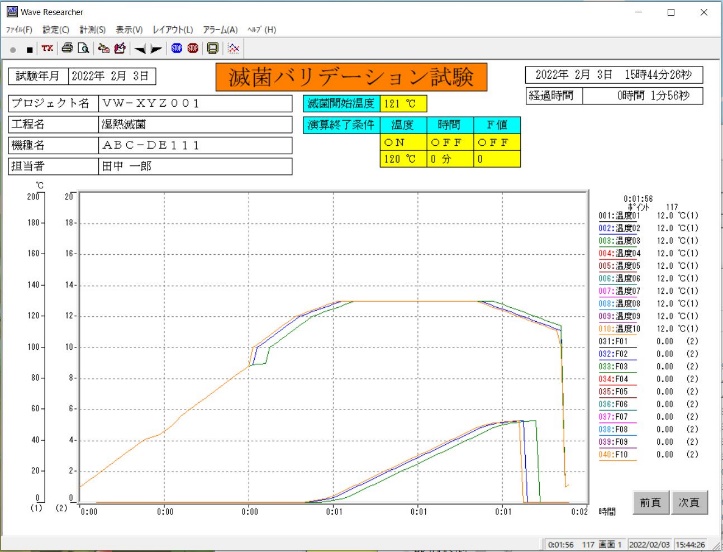
Task: Open the アラーム(A) menu
Action: [x=220, y=30]
